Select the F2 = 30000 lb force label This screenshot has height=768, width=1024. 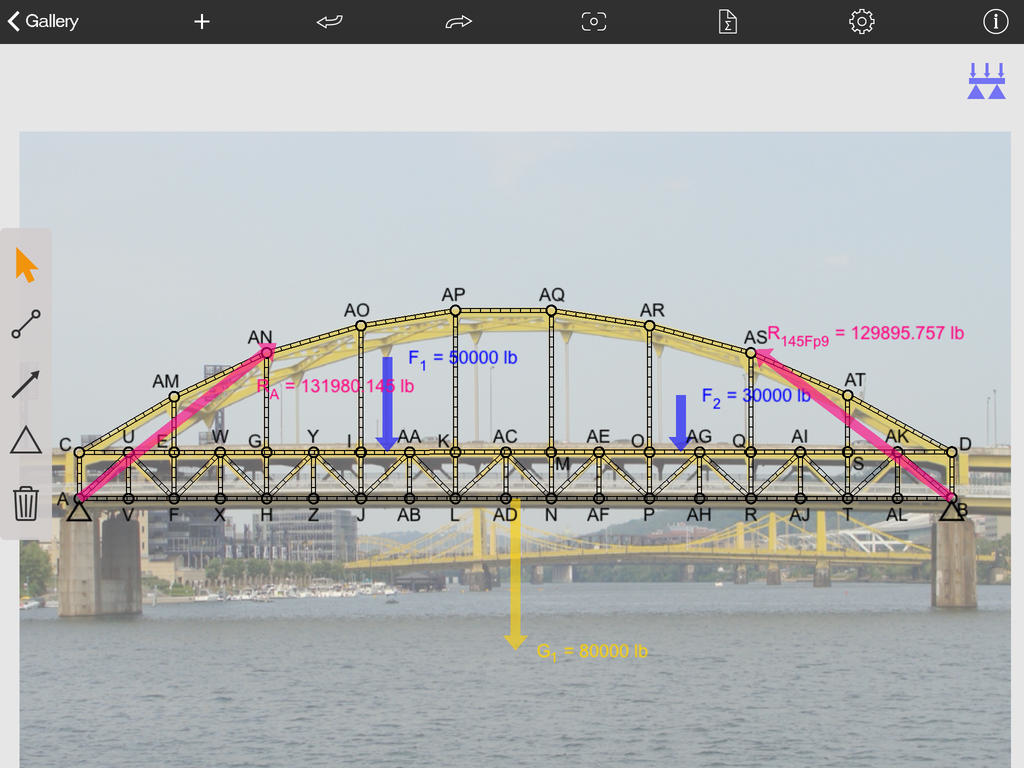coord(755,396)
